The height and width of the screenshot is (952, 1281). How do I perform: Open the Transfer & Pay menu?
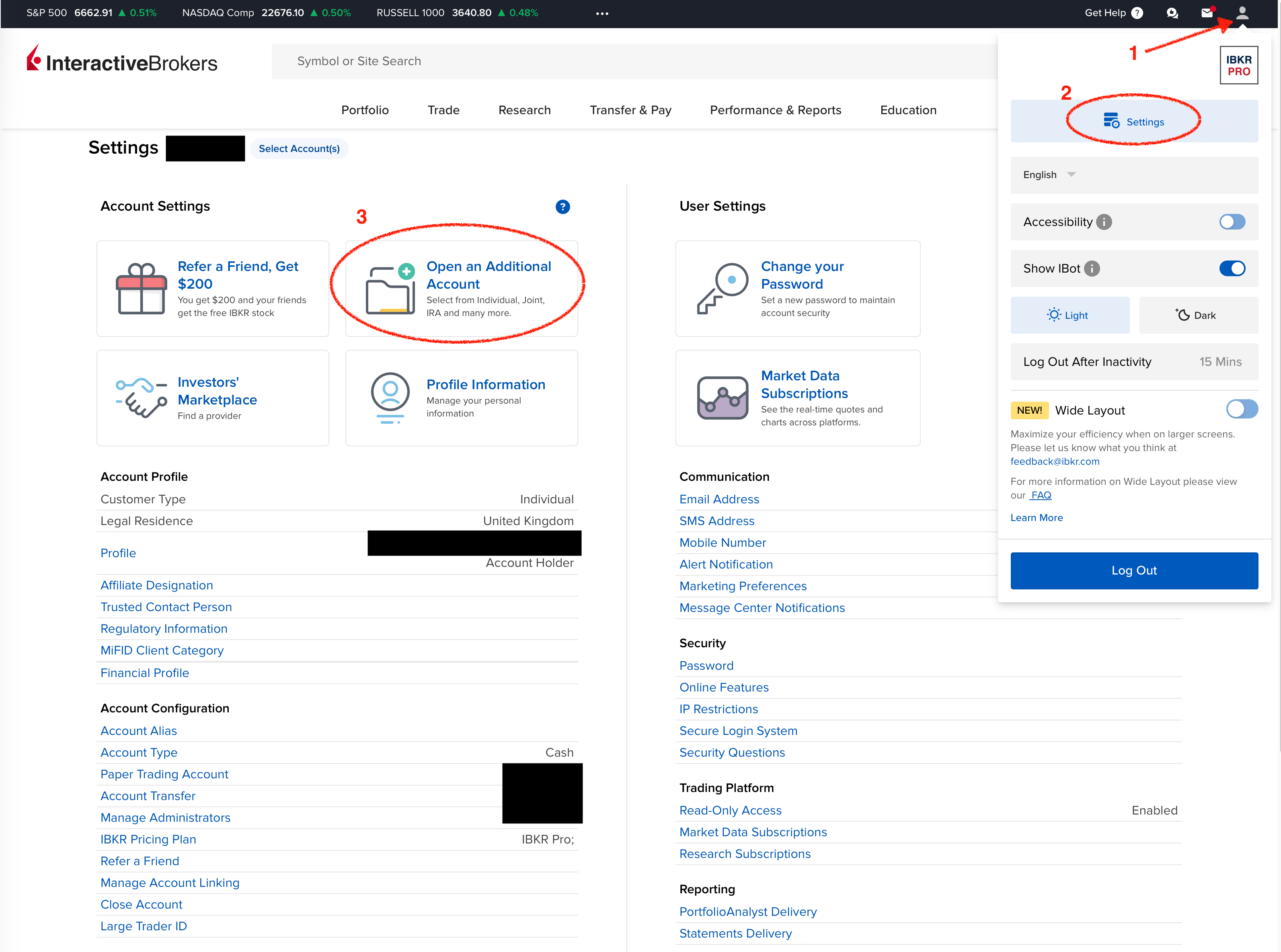pyautogui.click(x=630, y=110)
